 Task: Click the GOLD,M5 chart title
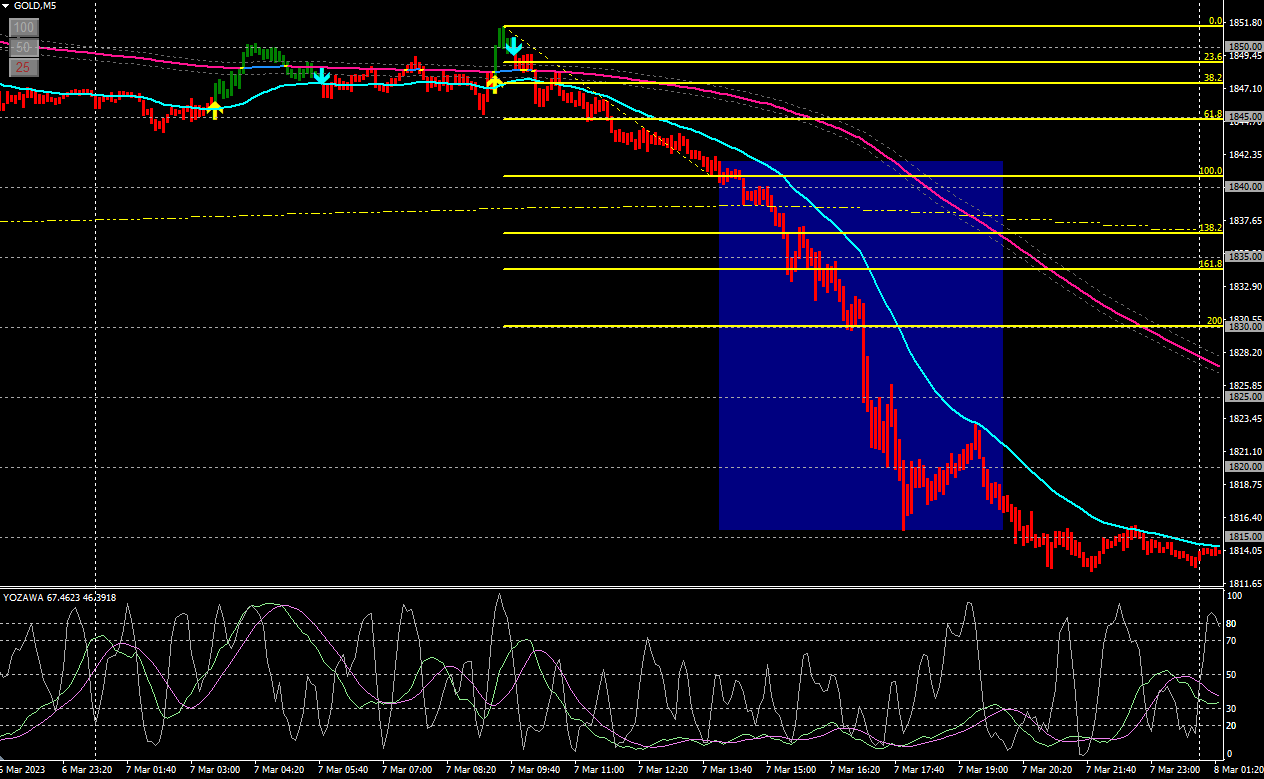(x=35, y=6)
